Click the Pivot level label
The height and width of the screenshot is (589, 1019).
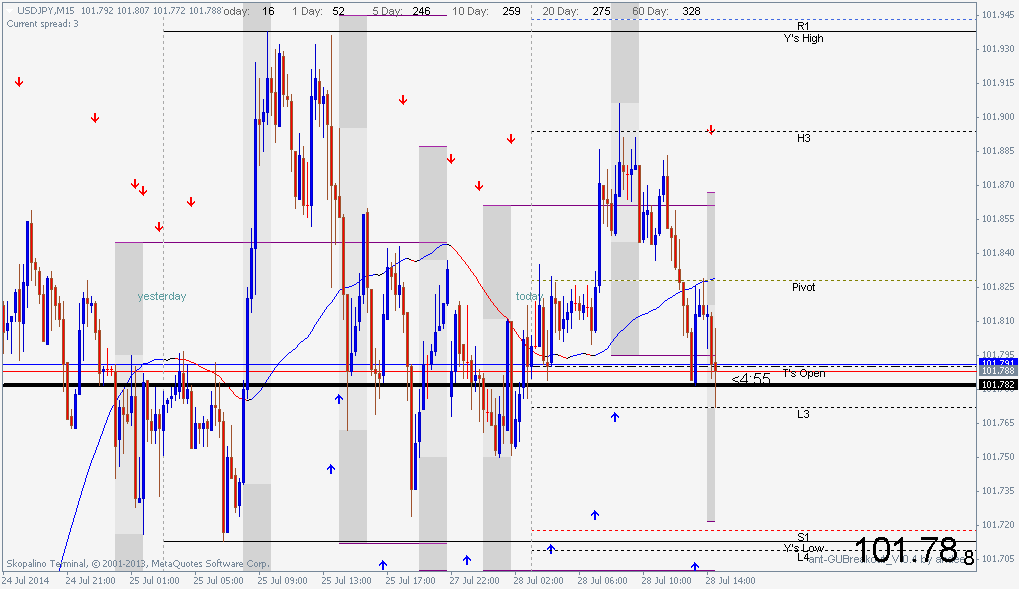coord(803,287)
